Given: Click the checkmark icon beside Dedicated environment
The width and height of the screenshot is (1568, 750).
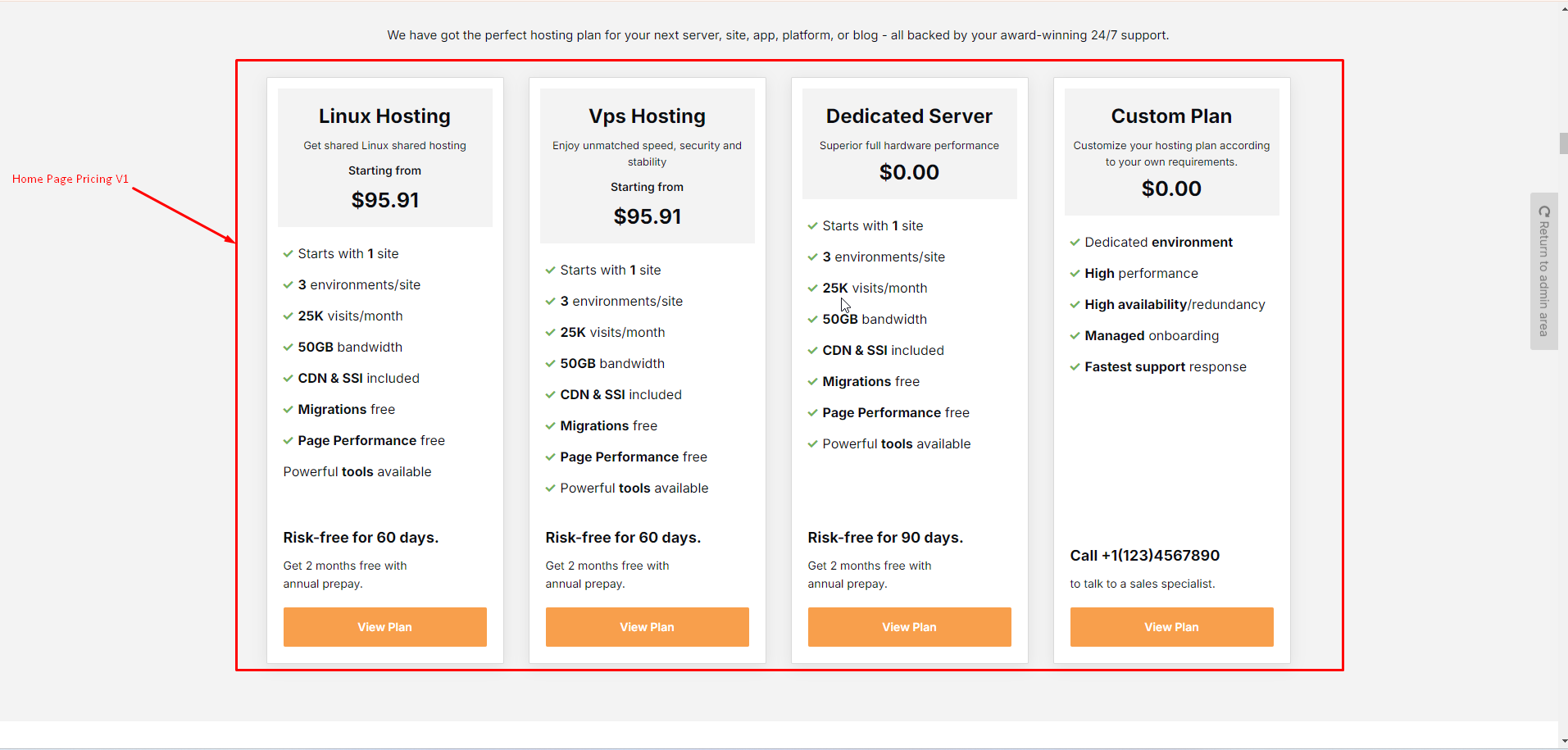Looking at the screenshot, I should tap(1075, 243).
